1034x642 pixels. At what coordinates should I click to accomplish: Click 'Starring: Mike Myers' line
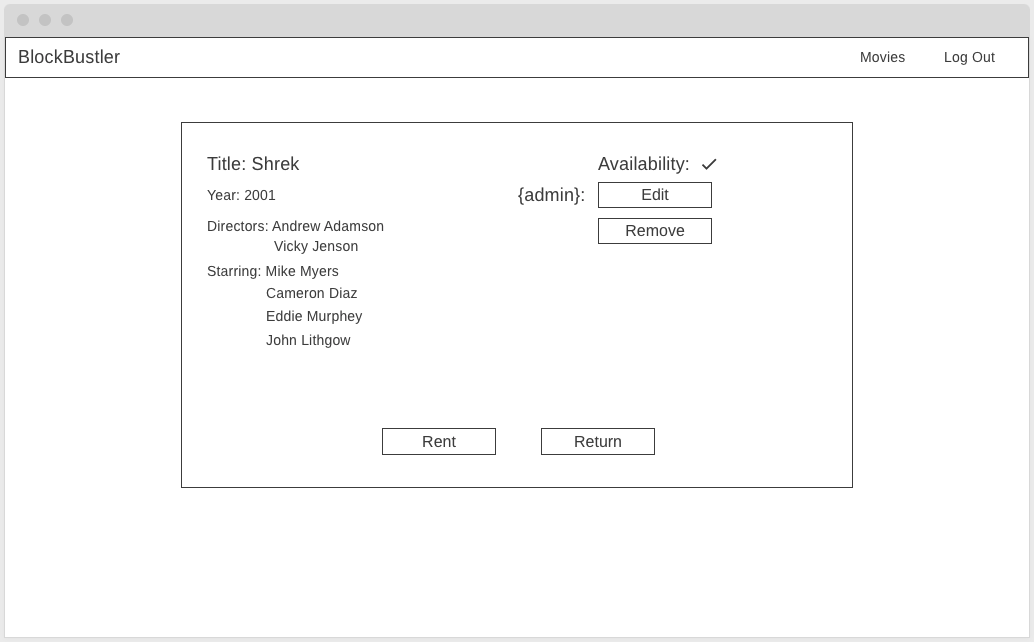tap(273, 271)
